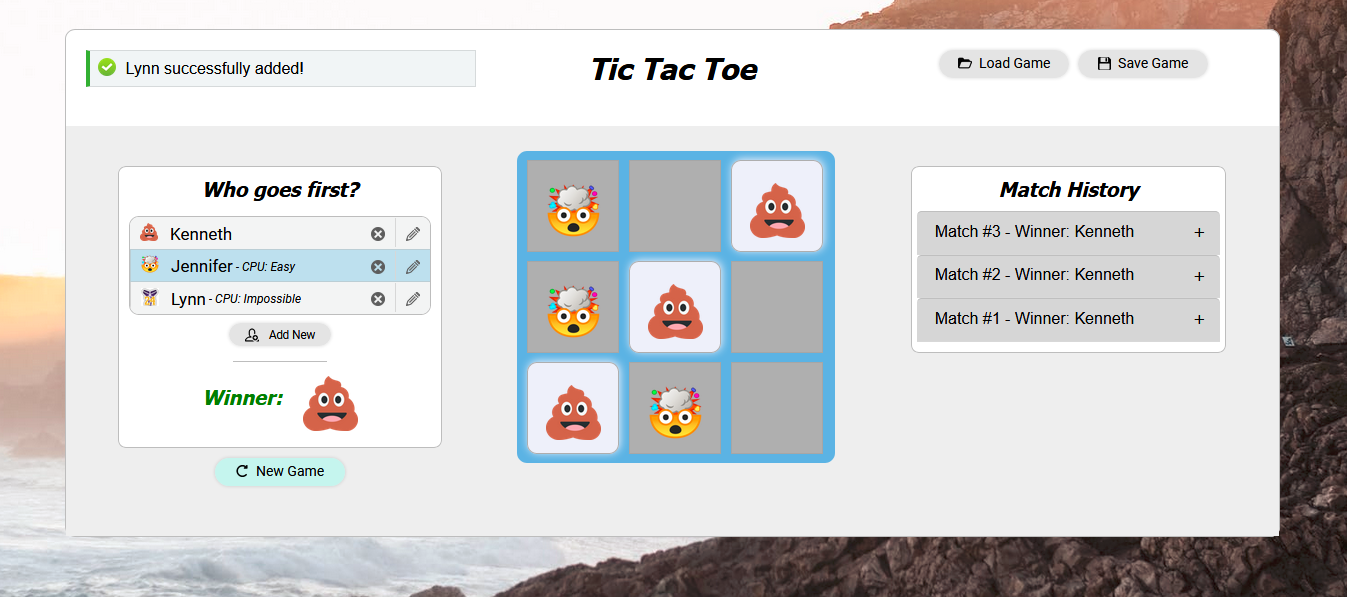Open the Load Game dialog
This screenshot has width=1347, height=597.
coord(1004,63)
